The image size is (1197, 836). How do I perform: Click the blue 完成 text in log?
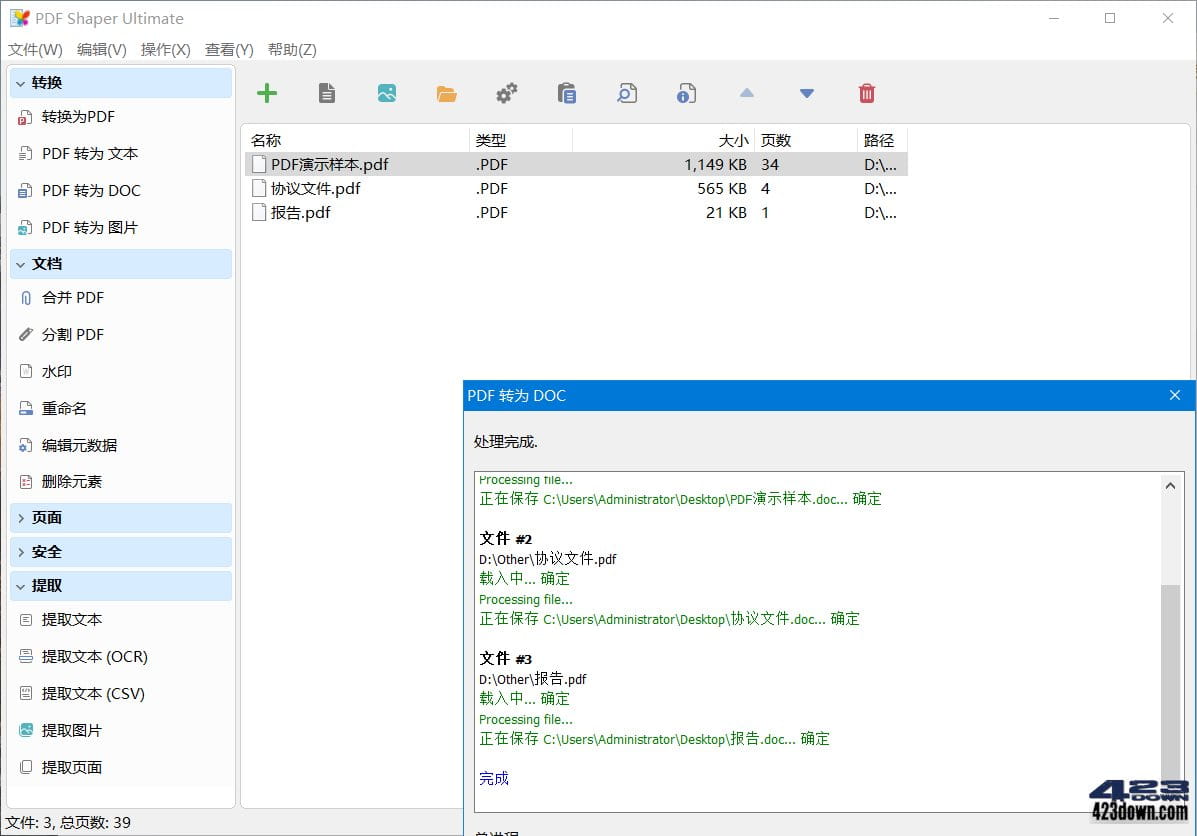click(x=494, y=778)
